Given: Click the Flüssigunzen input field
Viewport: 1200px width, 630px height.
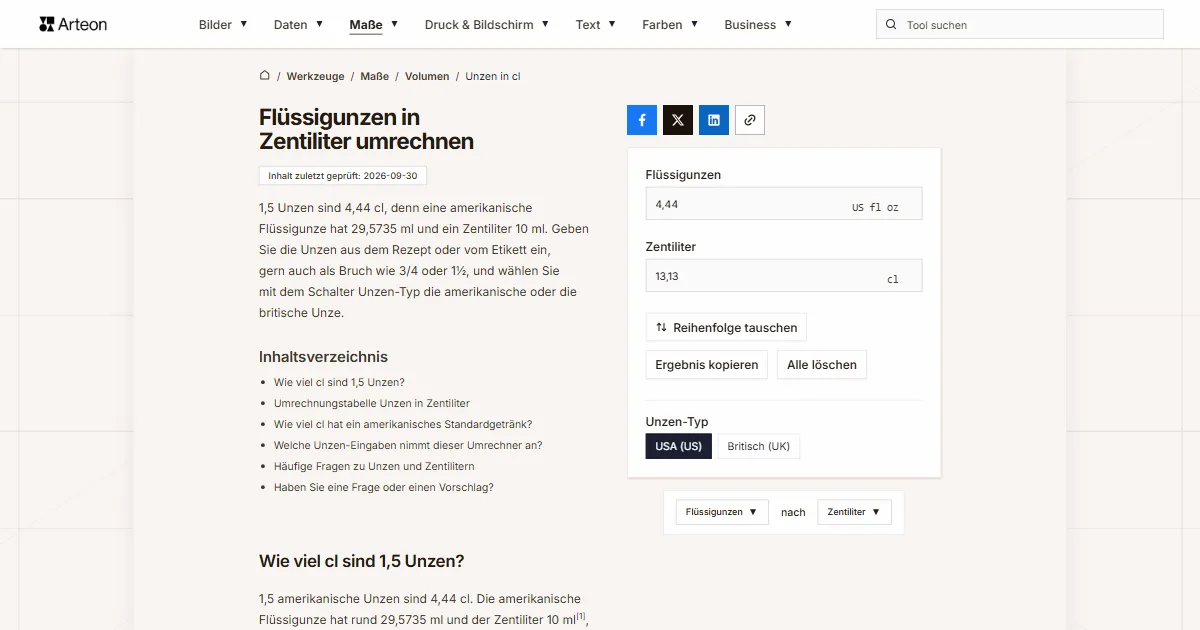Looking at the screenshot, I should point(784,204).
